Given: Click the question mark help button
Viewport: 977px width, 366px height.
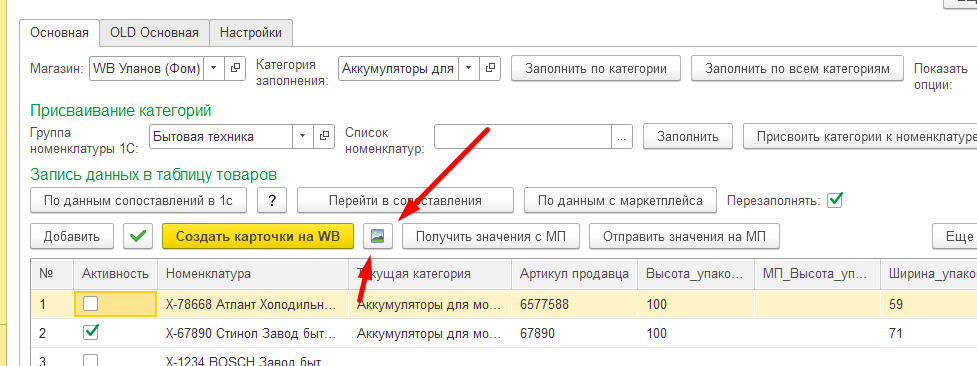Looking at the screenshot, I should (272, 200).
